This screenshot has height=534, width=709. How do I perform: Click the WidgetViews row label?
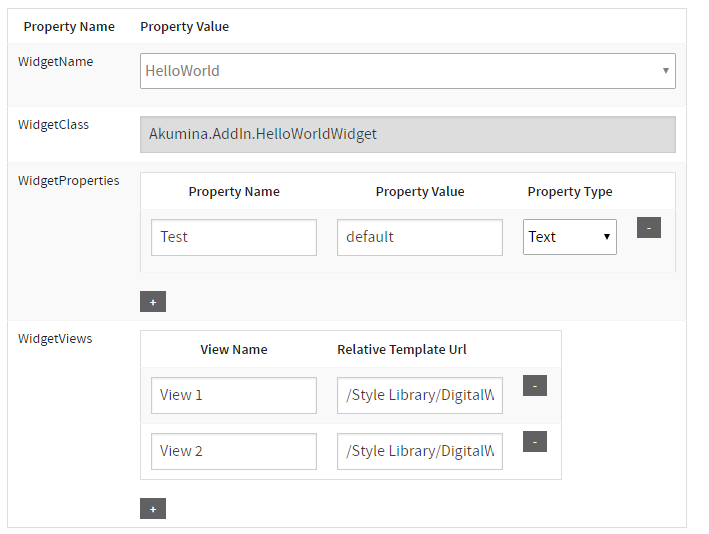[56, 339]
